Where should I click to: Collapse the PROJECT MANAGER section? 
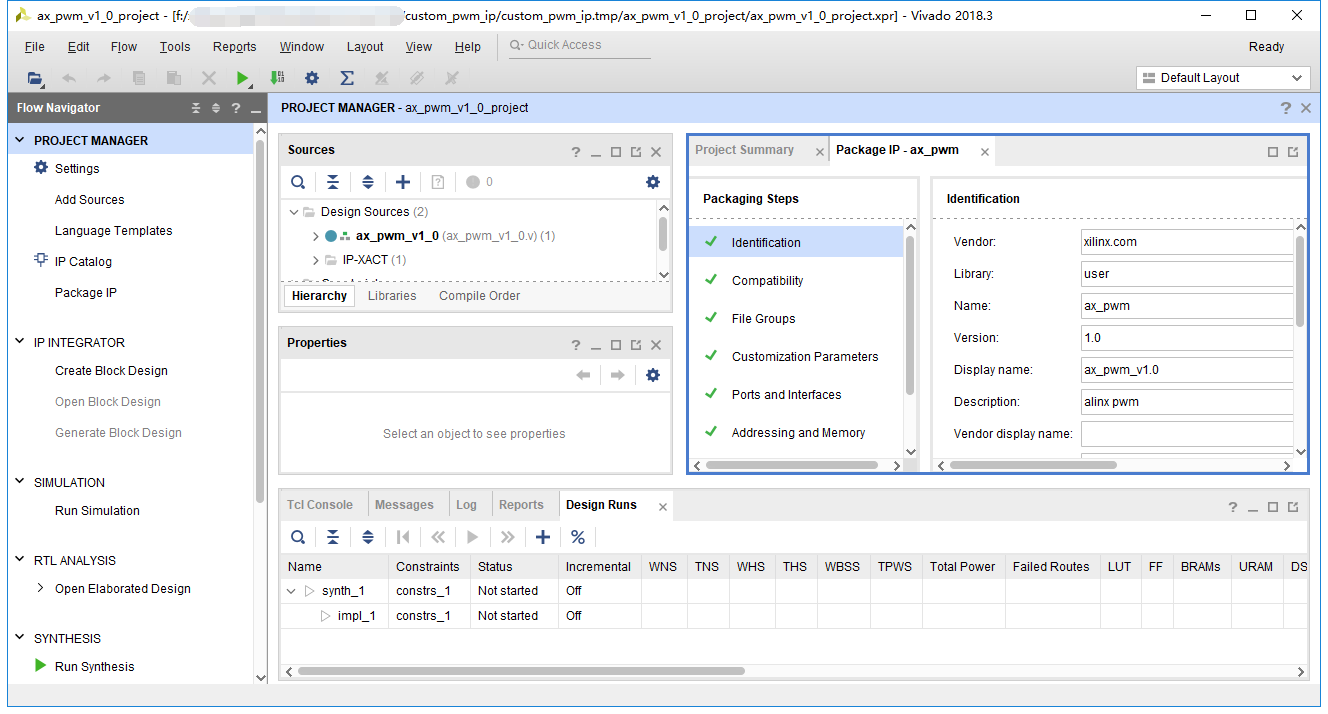click(x=20, y=140)
